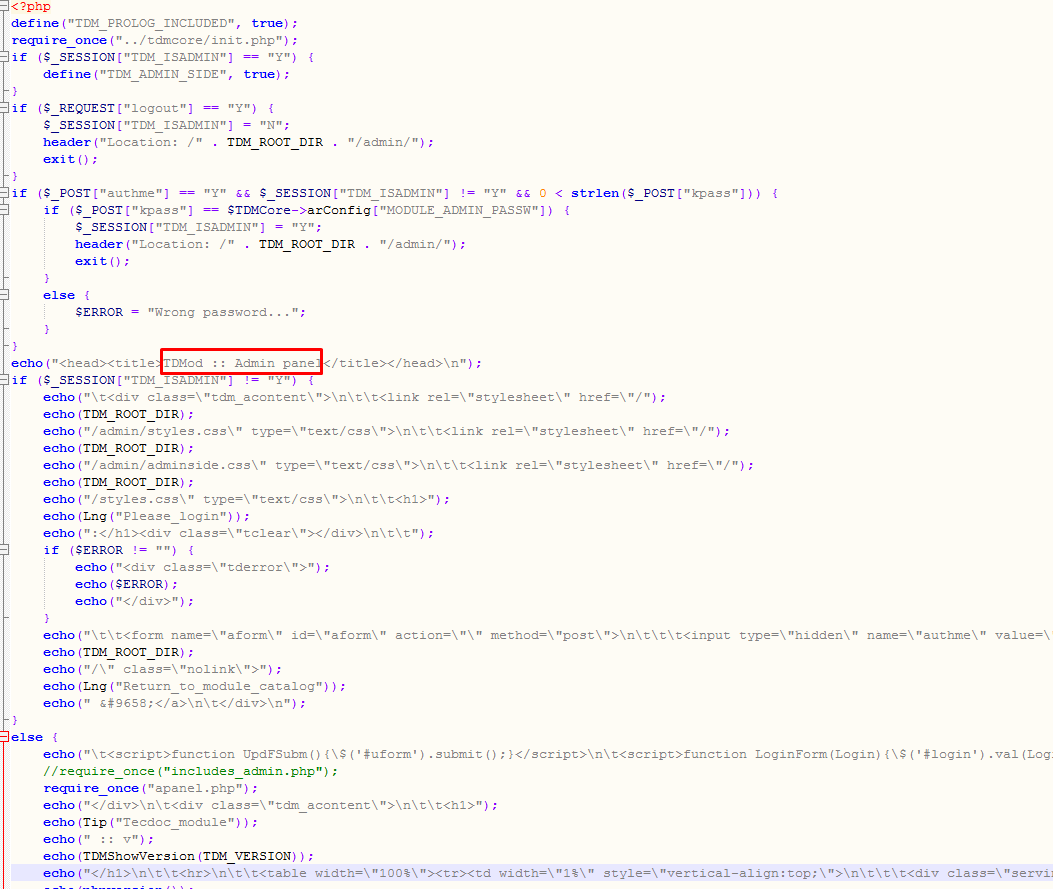Collapse the if $_POST["kpass"] password check block

tap(3, 210)
